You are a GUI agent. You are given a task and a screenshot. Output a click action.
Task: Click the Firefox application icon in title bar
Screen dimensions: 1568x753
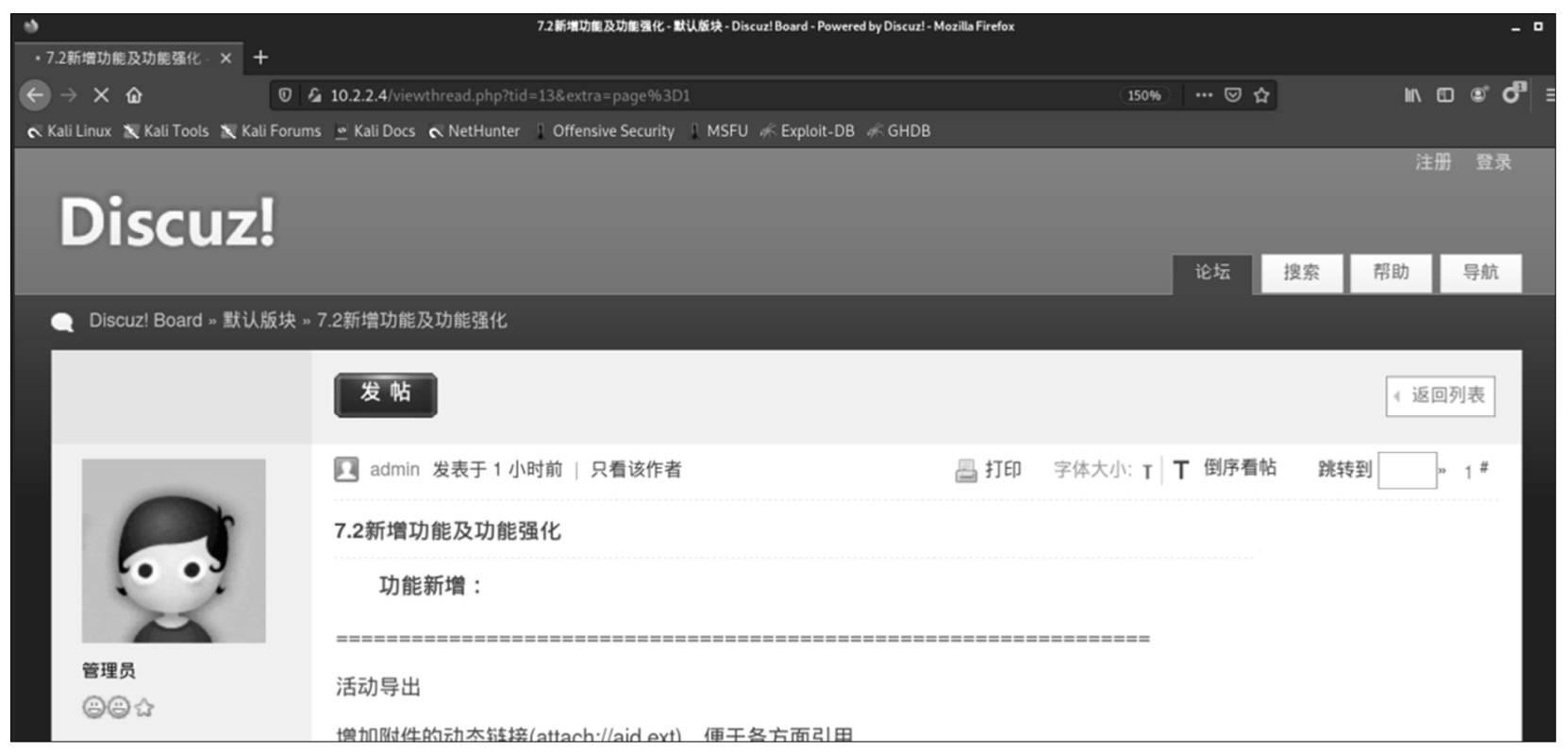pos(31,26)
